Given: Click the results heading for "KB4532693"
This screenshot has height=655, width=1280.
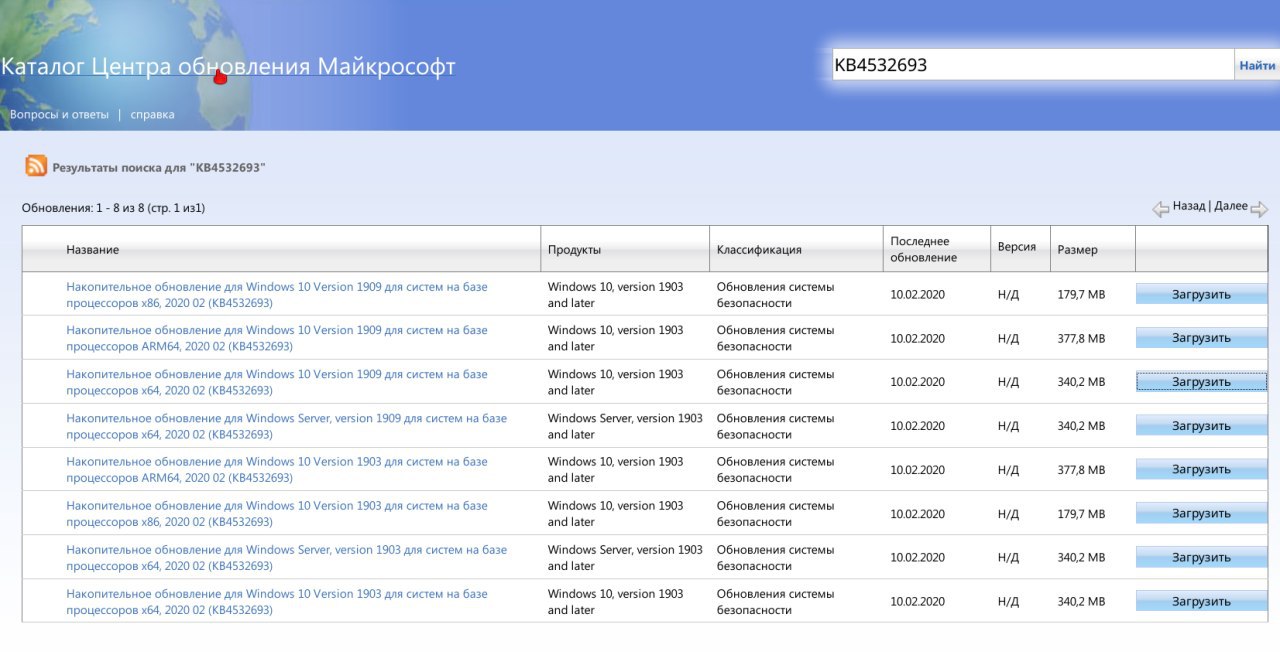Looking at the screenshot, I should coord(159,168).
